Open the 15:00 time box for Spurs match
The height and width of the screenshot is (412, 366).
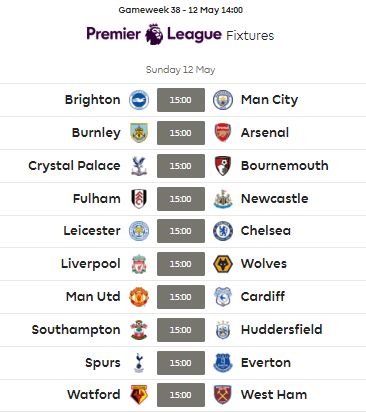click(181, 363)
